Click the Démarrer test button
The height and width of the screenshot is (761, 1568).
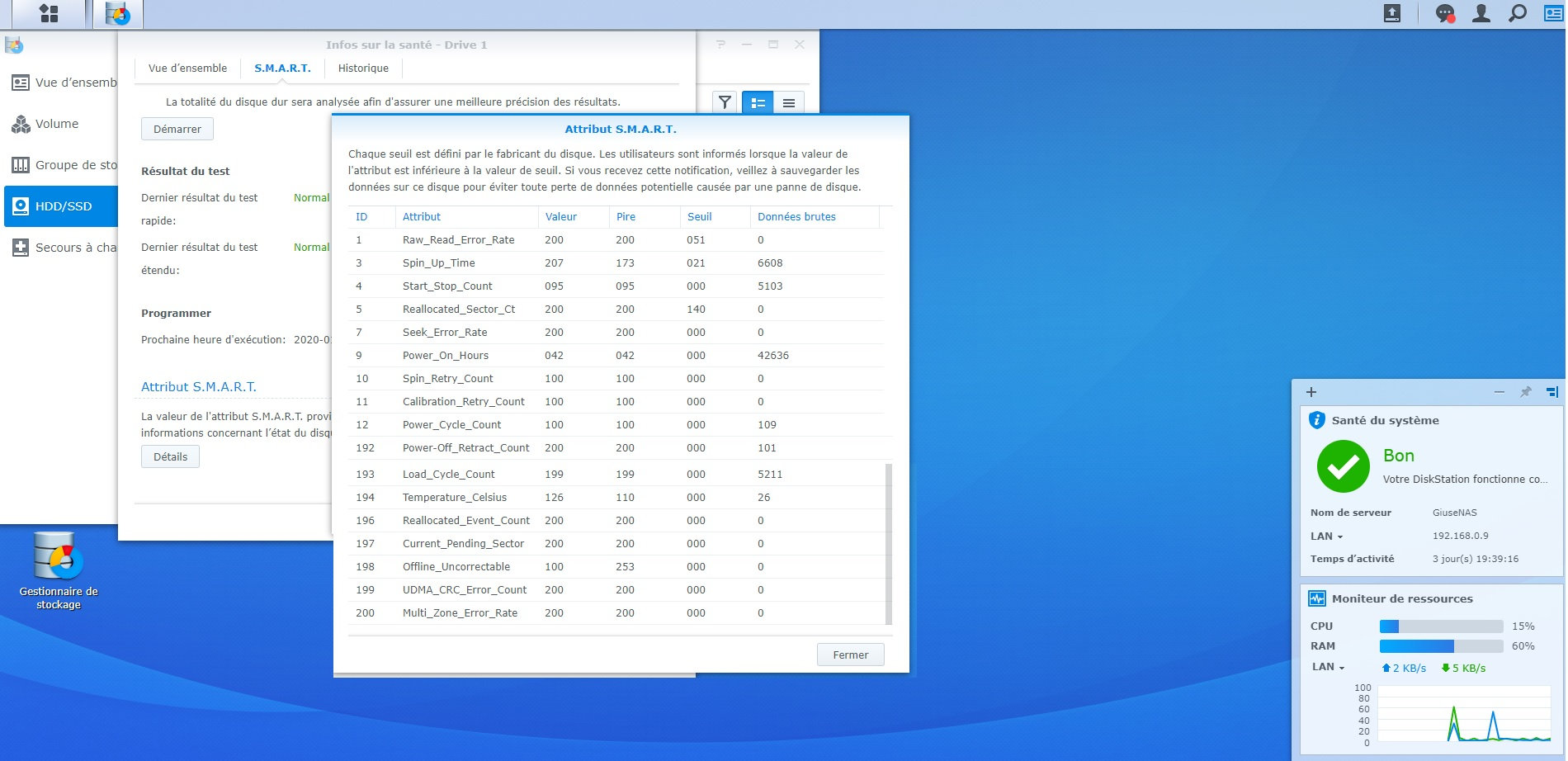click(x=177, y=129)
